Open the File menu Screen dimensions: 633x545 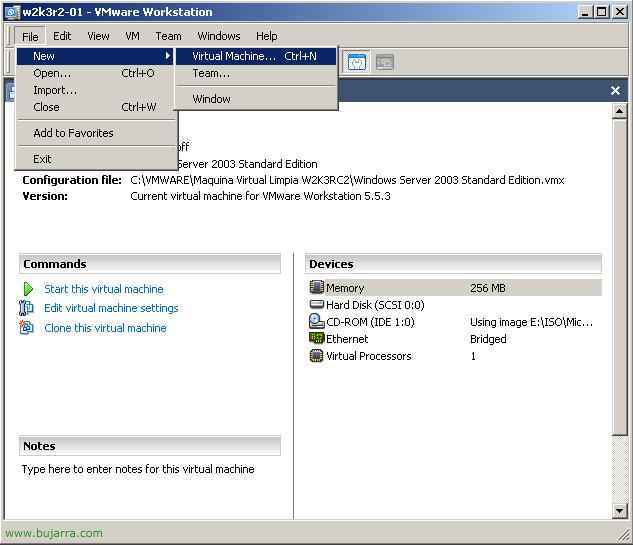point(30,37)
